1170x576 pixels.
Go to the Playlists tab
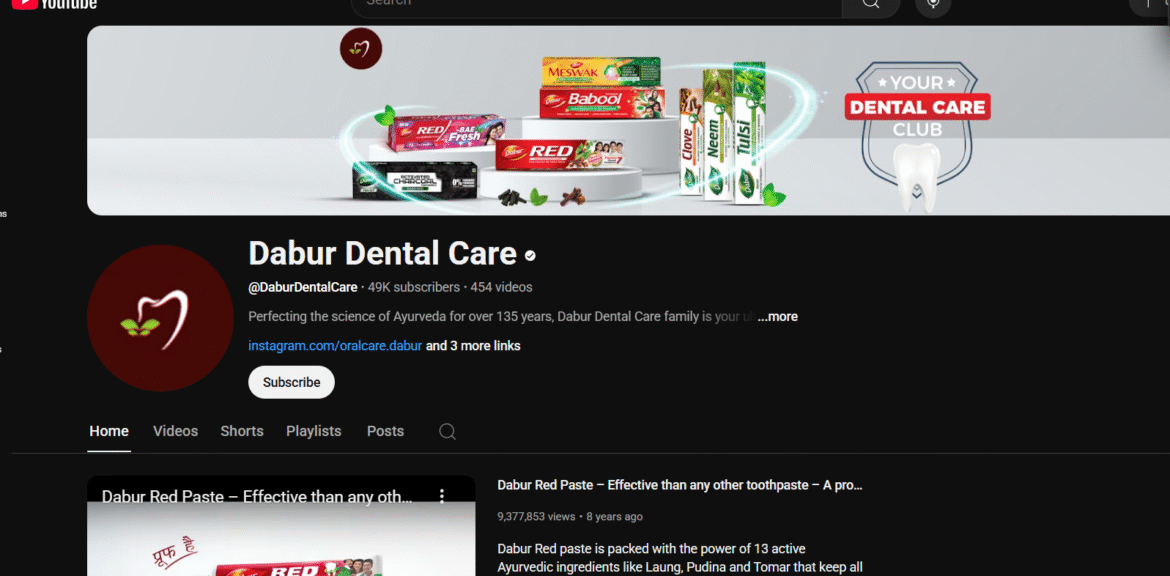pos(314,431)
